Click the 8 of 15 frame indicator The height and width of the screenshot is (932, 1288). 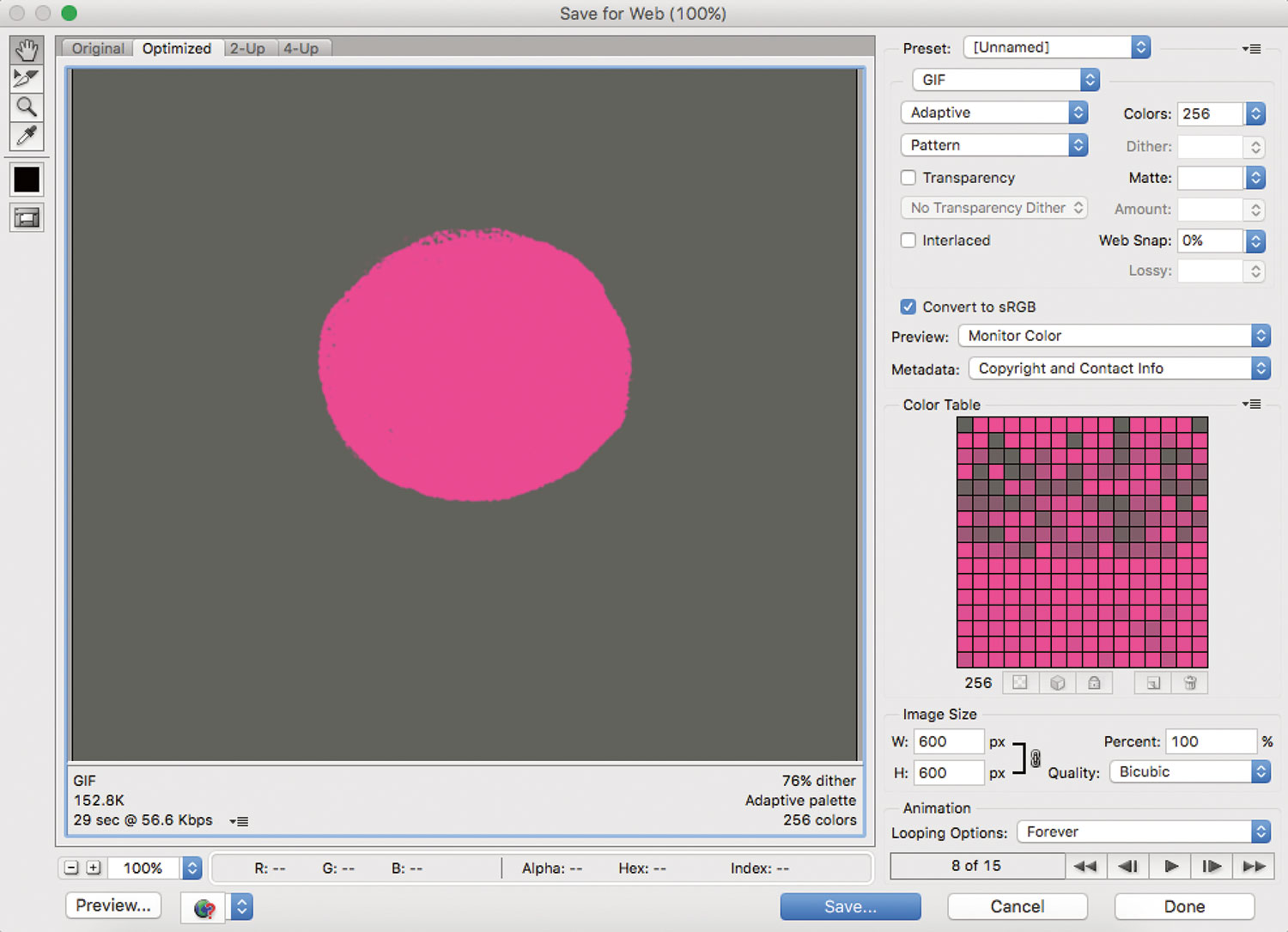tap(976, 866)
